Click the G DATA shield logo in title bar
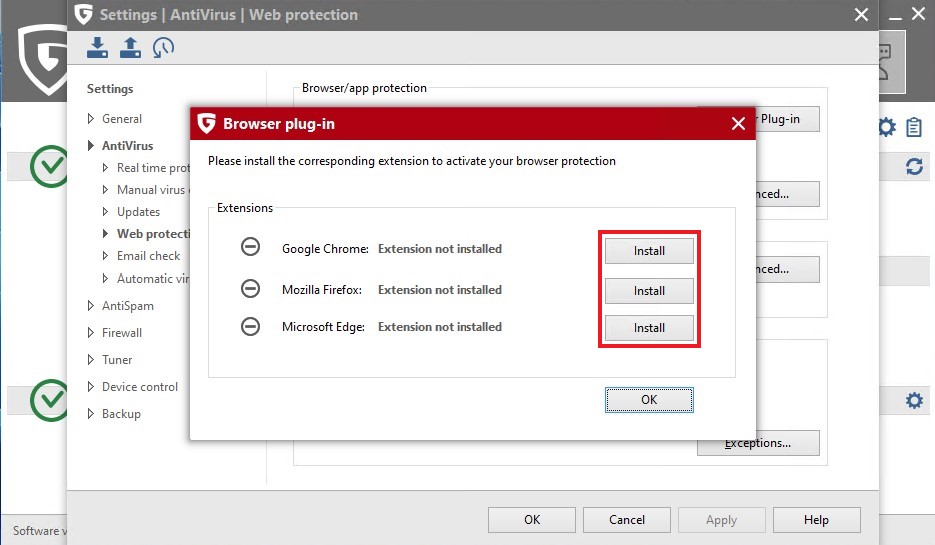The image size is (935, 545). [x=84, y=14]
